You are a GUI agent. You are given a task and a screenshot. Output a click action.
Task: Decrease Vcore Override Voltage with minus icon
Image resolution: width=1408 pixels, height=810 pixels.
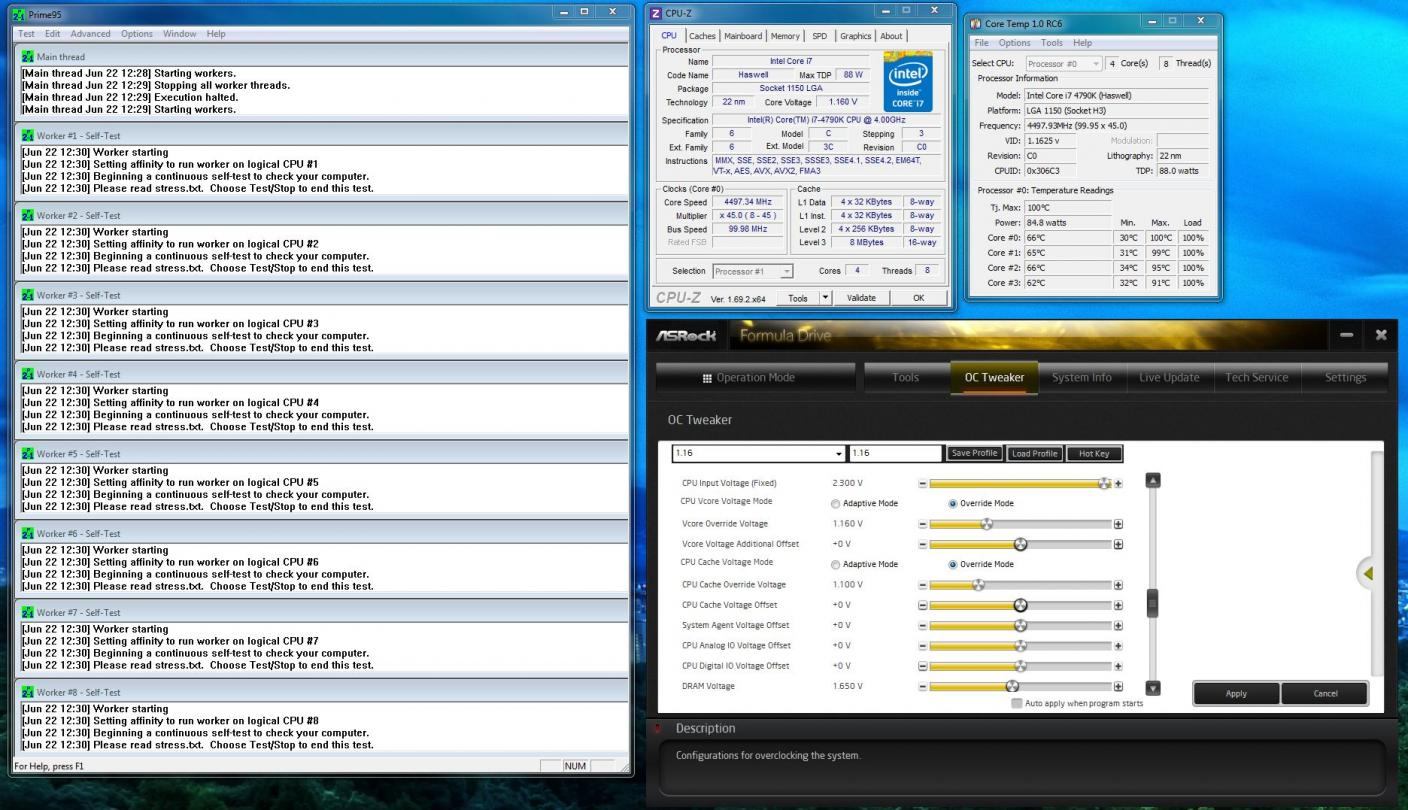[922, 523]
